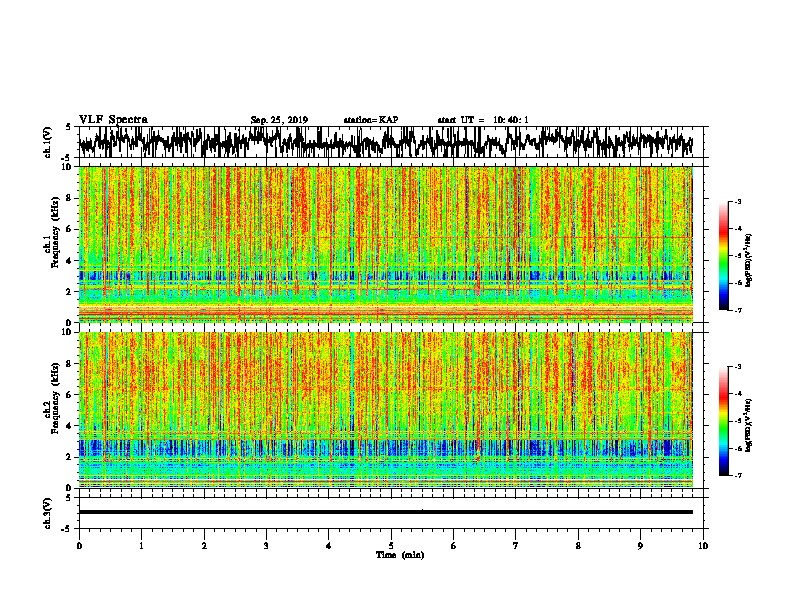Click the log(PSD) label beside ch.2 color scale
792x612 pixels.
coord(749,425)
